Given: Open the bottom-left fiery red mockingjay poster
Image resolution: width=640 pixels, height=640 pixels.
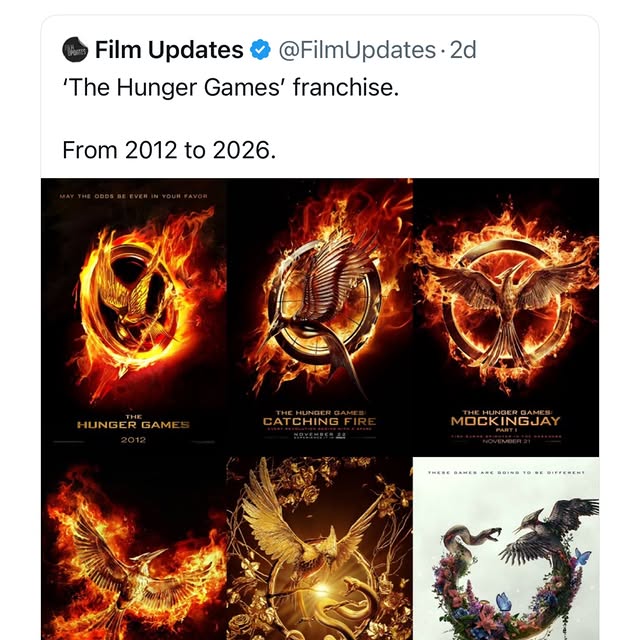Looking at the screenshot, I should click(x=133, y=548).
